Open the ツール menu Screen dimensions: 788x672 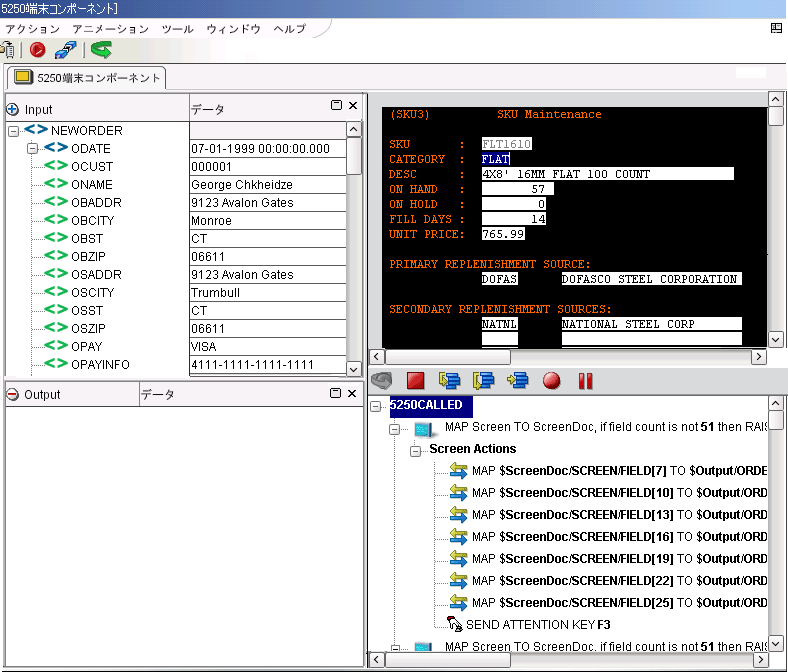click(178, 29)
